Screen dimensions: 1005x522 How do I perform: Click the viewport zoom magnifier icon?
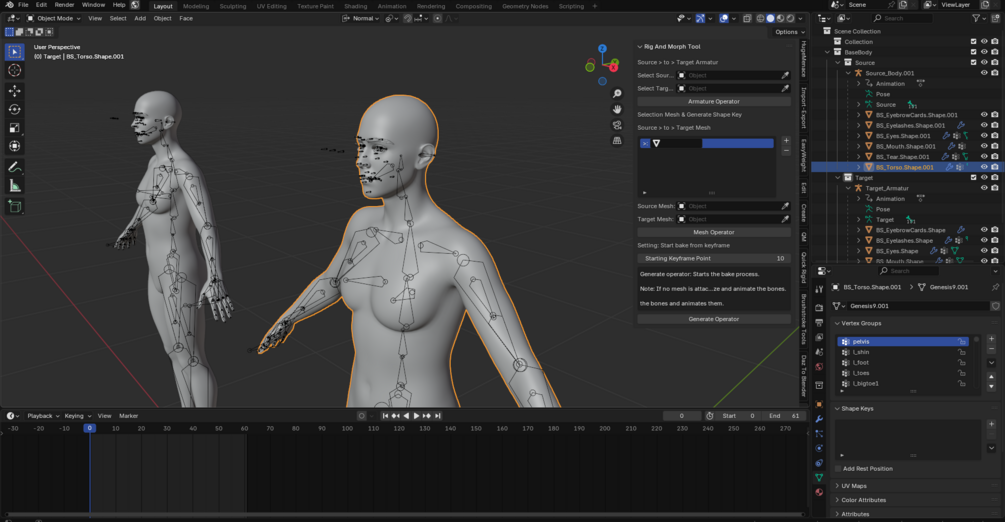point(617,94)
